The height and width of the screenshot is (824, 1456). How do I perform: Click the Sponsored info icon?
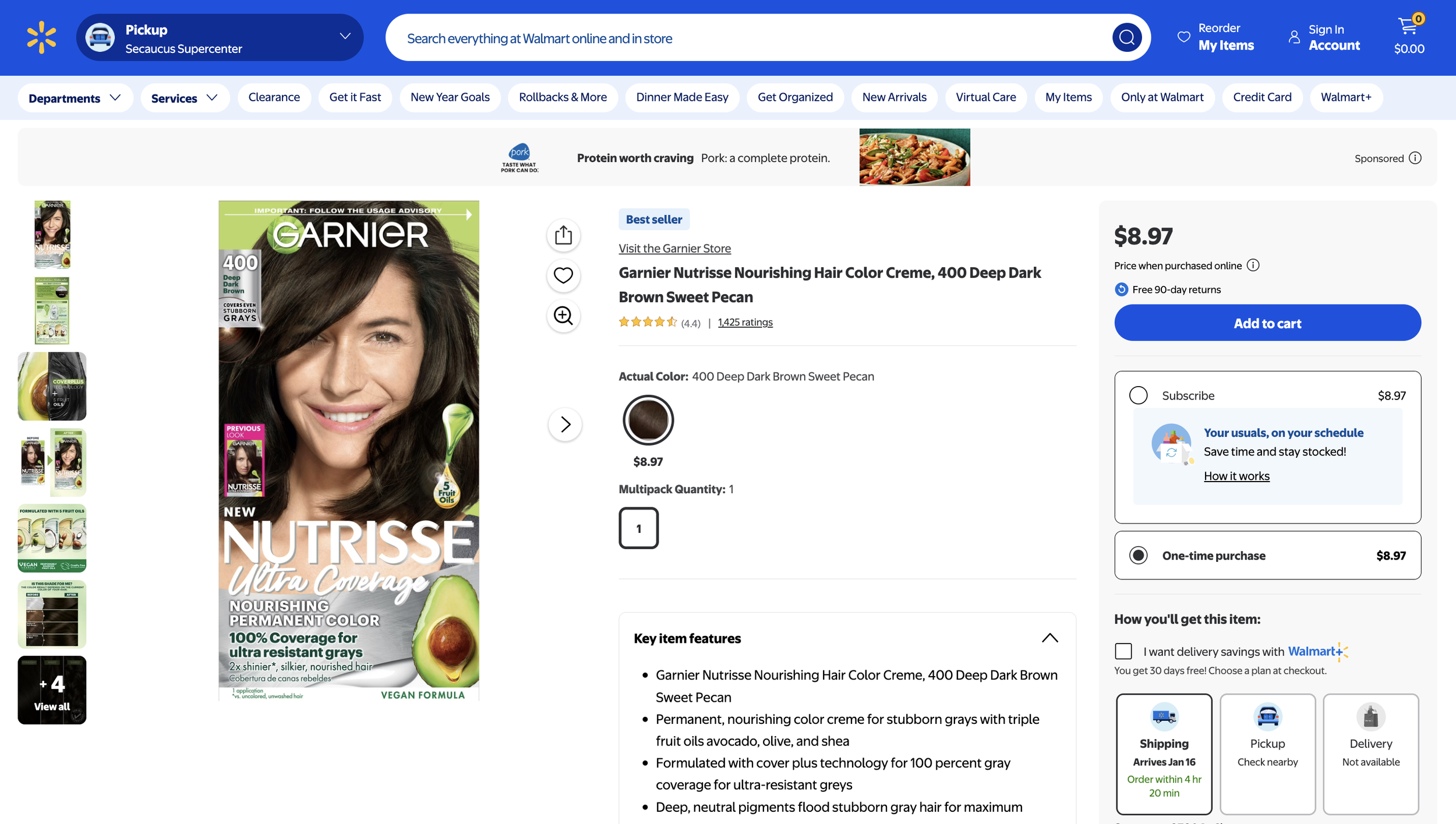coord(1415,158)
